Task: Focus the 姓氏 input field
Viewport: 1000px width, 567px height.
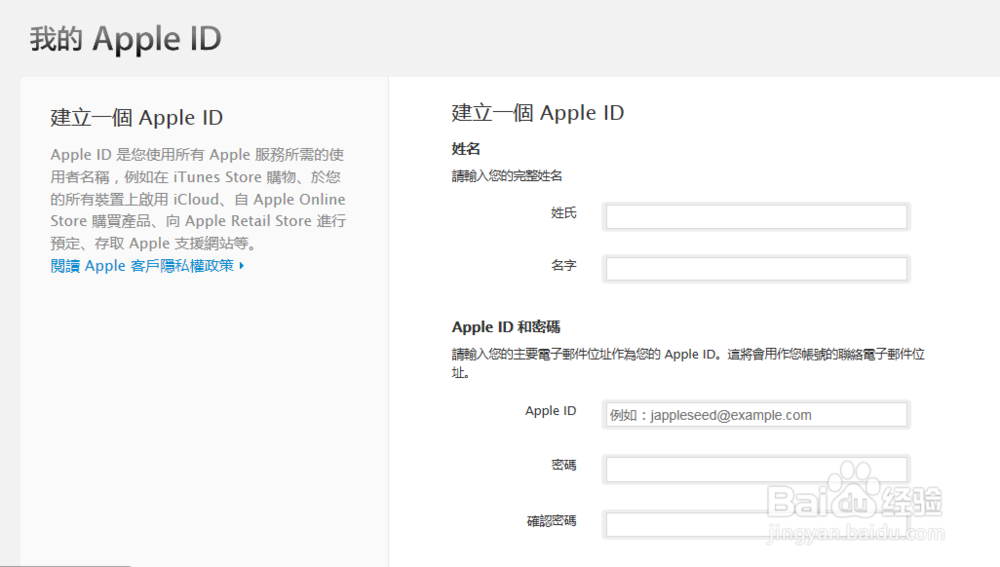Action: click(x=756, y=217)
